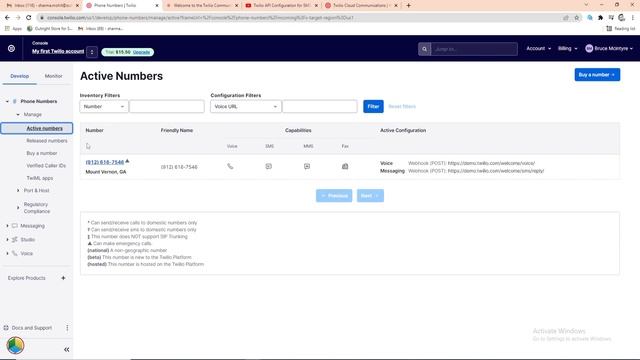
Task: Open the Bruce McIntyre user menu
Action: point(609,49)
